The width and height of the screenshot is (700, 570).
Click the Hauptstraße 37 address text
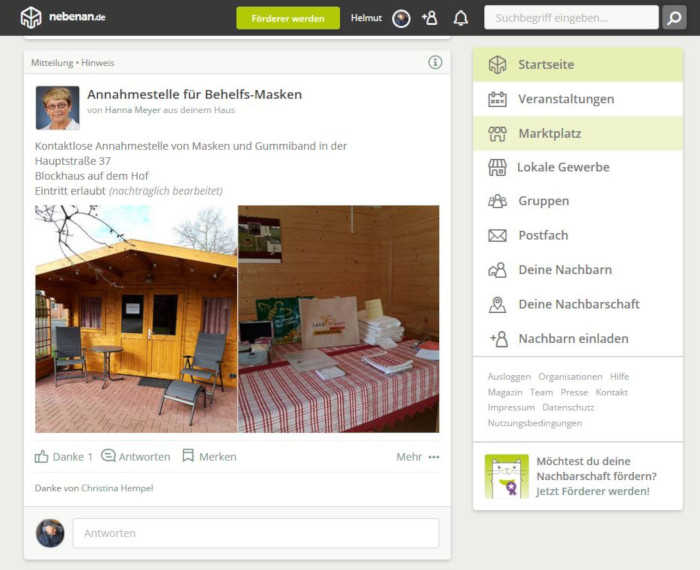point(73,161)
